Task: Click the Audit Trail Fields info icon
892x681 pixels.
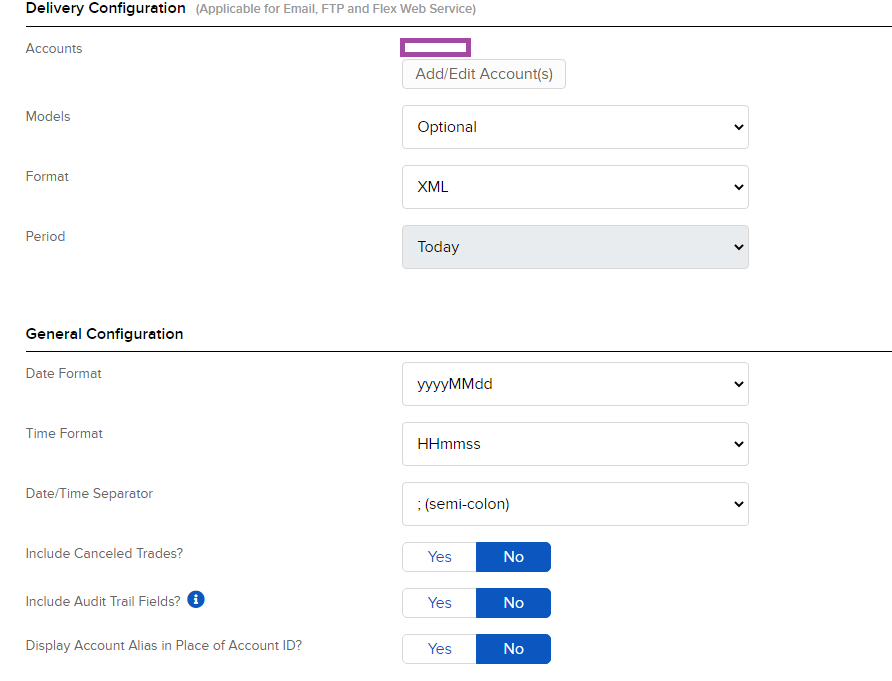Action: click(x=196, y=600)
